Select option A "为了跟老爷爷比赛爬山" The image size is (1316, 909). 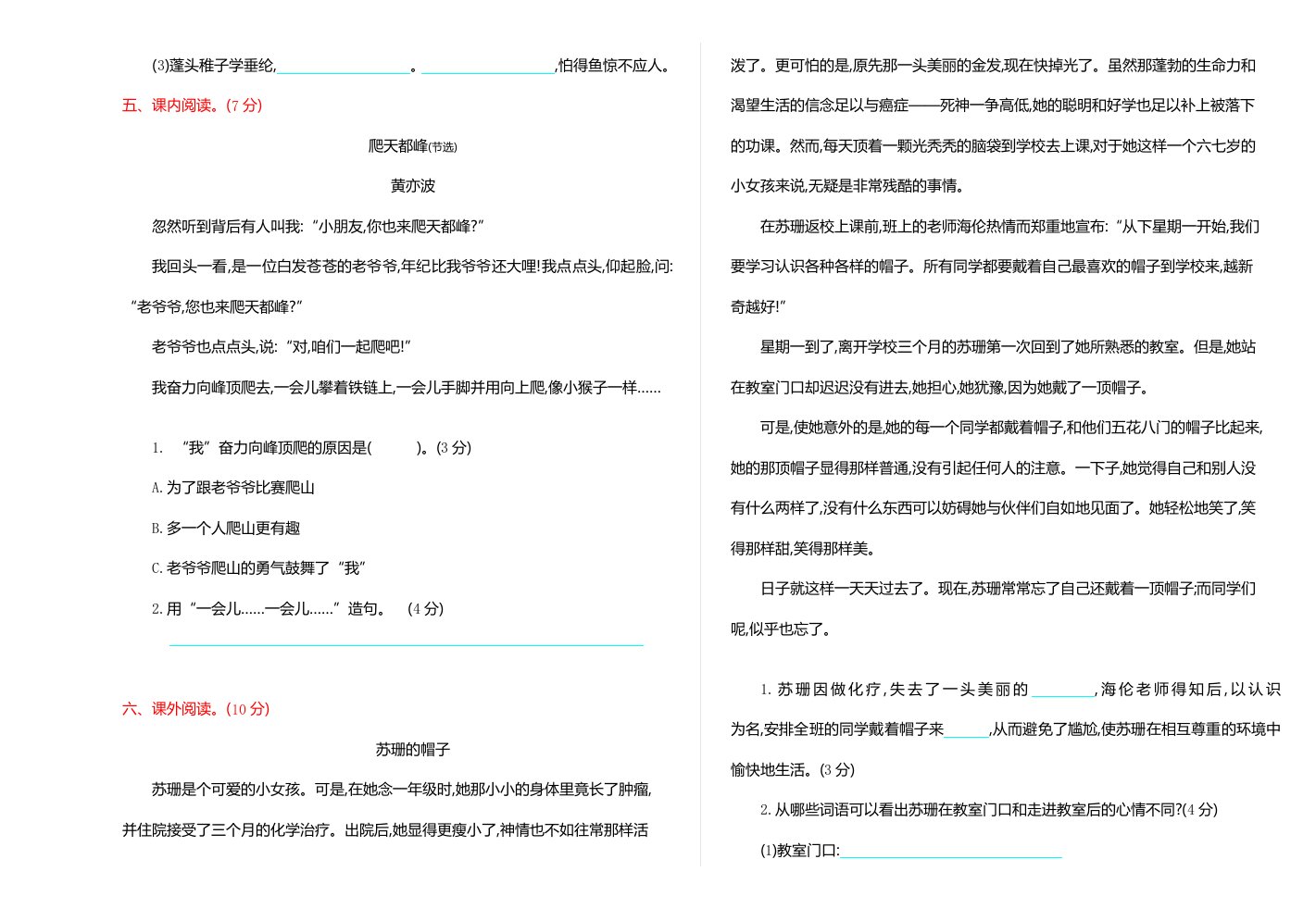(233, 488)
